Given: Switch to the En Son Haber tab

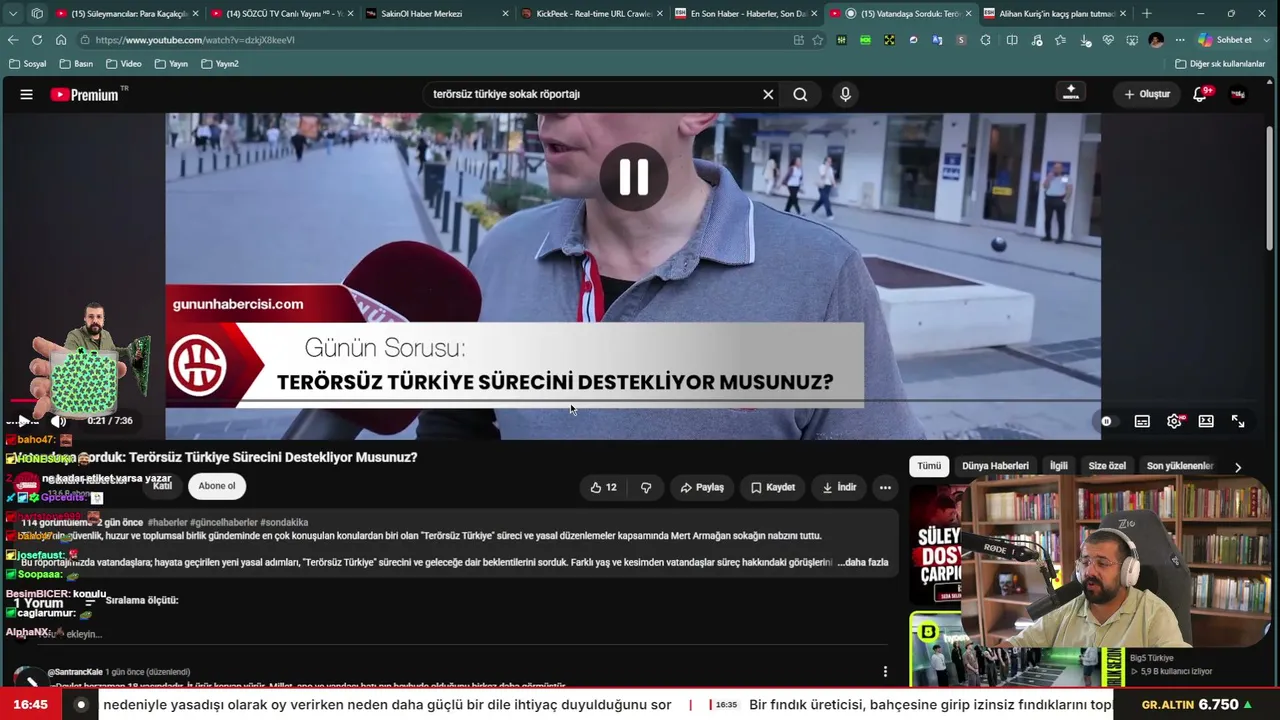Looking at the screenshot, I should point(745,14).
